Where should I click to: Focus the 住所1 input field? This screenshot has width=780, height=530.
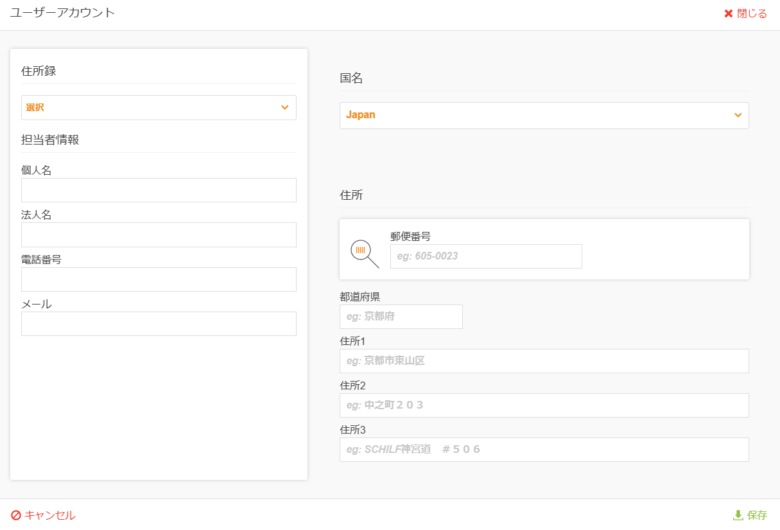coord(544,361)
